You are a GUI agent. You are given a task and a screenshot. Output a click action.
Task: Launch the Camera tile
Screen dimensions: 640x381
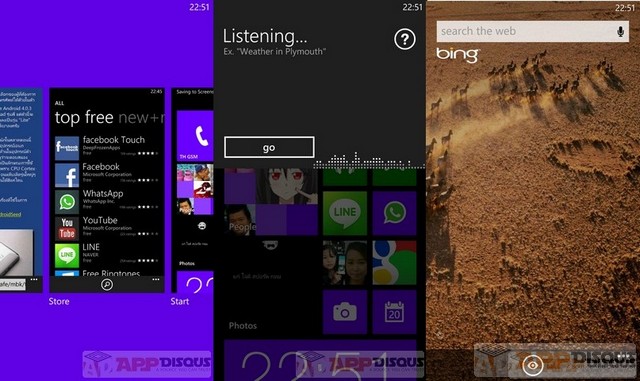[345, 312]
